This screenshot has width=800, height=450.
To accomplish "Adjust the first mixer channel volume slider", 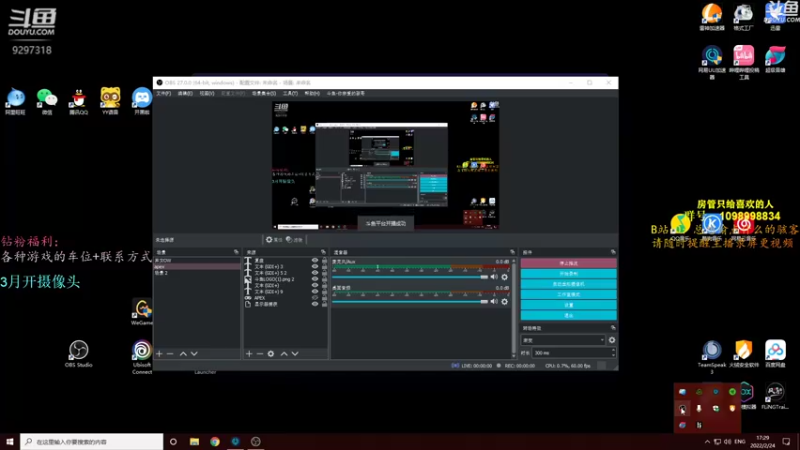I will click(410, 277).
